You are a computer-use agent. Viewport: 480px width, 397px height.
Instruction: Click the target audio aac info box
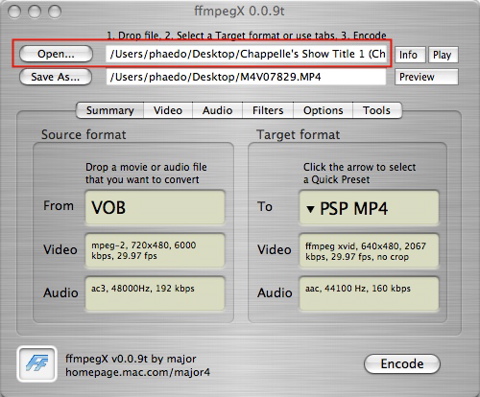(369, 294)
